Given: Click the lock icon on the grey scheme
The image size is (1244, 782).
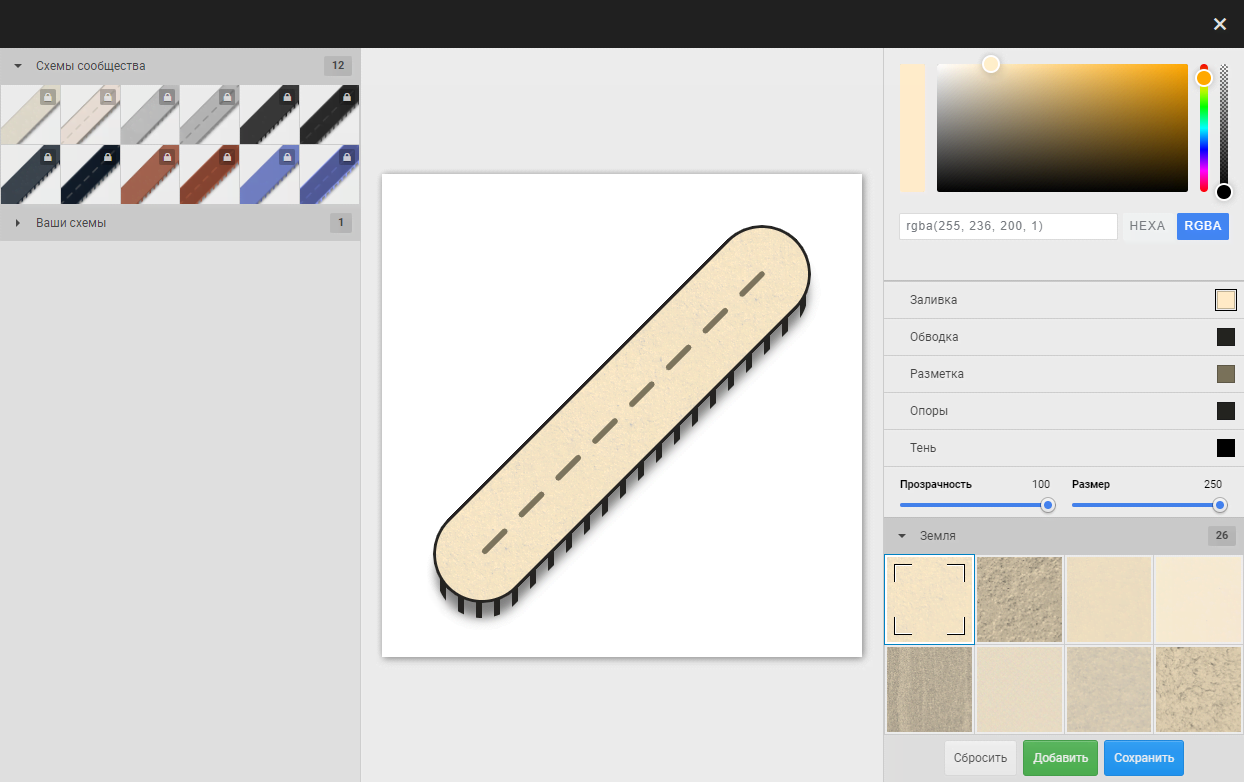Looking at the screenshot, I should [x=167, y=97].
